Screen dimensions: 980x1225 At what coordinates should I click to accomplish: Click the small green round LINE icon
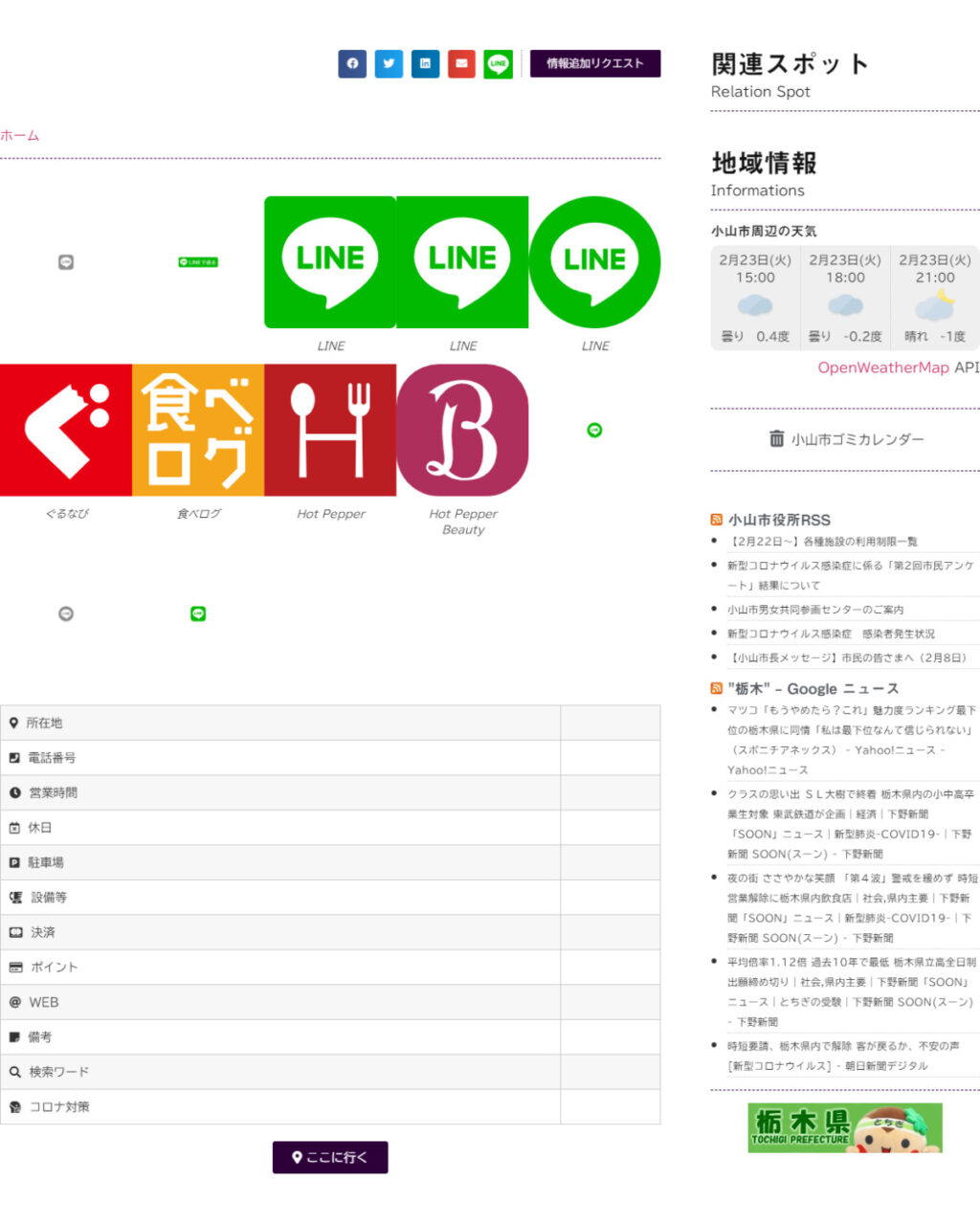[594, 431]
